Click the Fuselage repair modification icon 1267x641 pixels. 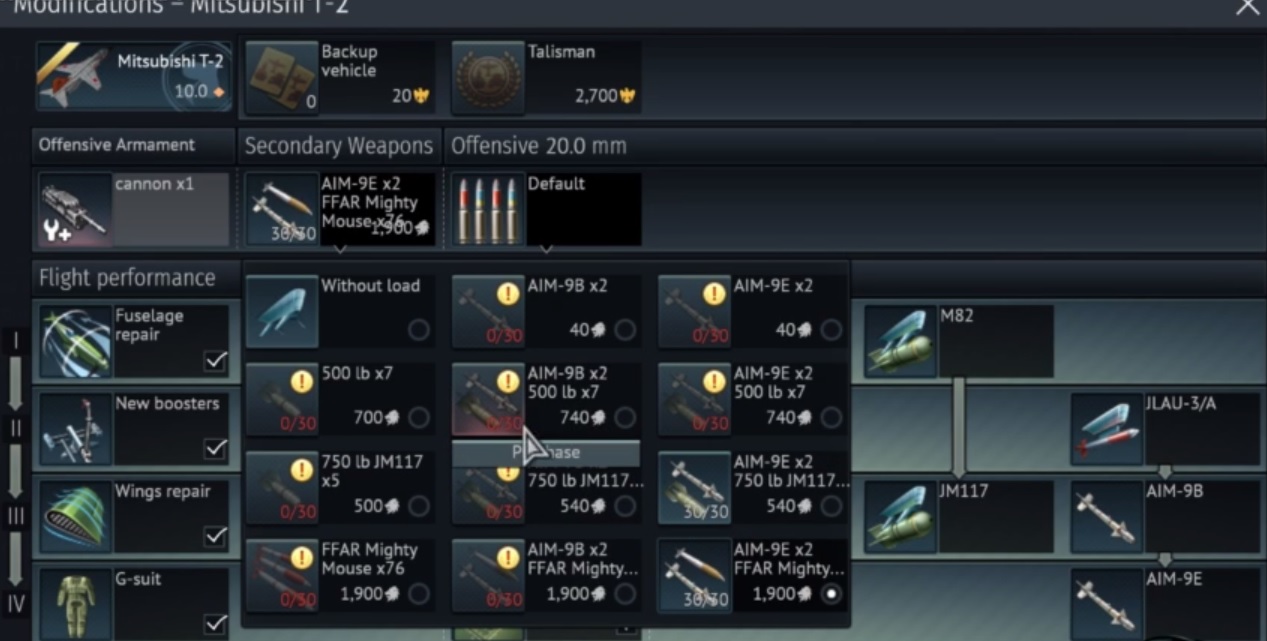coord(75,341)
